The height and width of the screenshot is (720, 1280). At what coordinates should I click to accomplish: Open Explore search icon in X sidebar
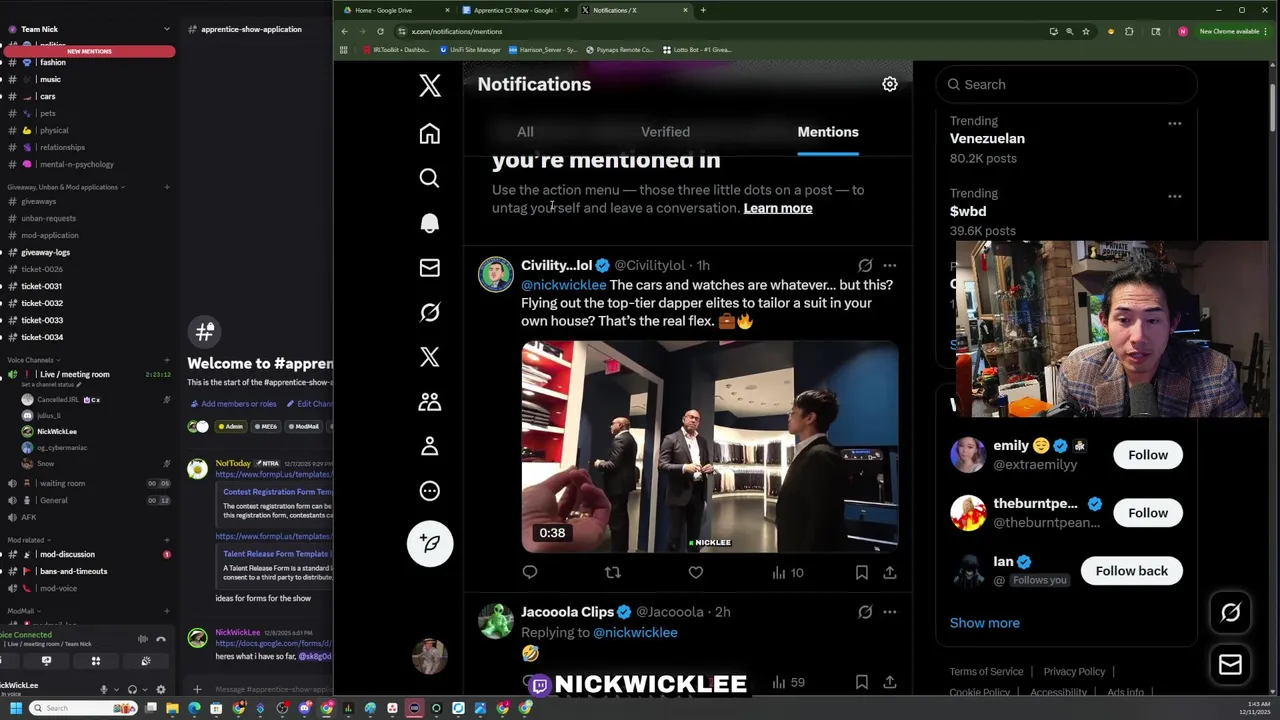coord(429,178)
